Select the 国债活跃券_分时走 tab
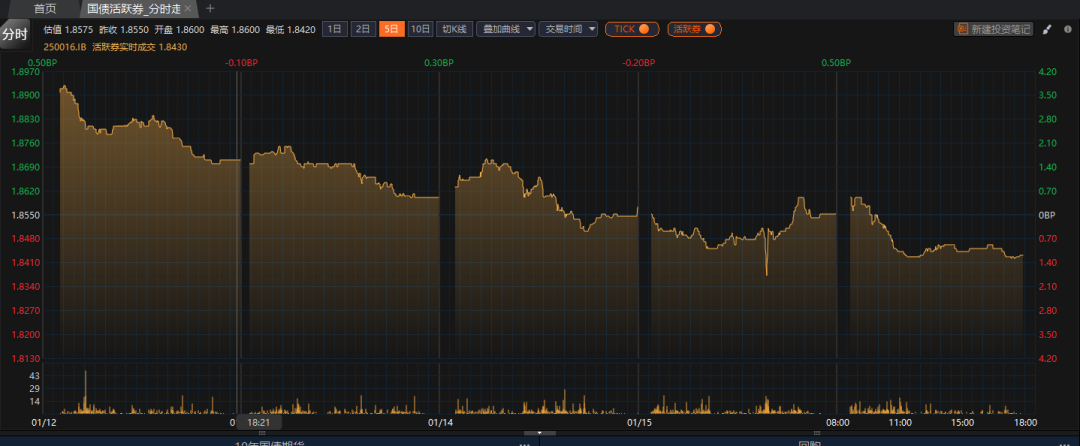1080x446 pixels. tap(132, 8)
